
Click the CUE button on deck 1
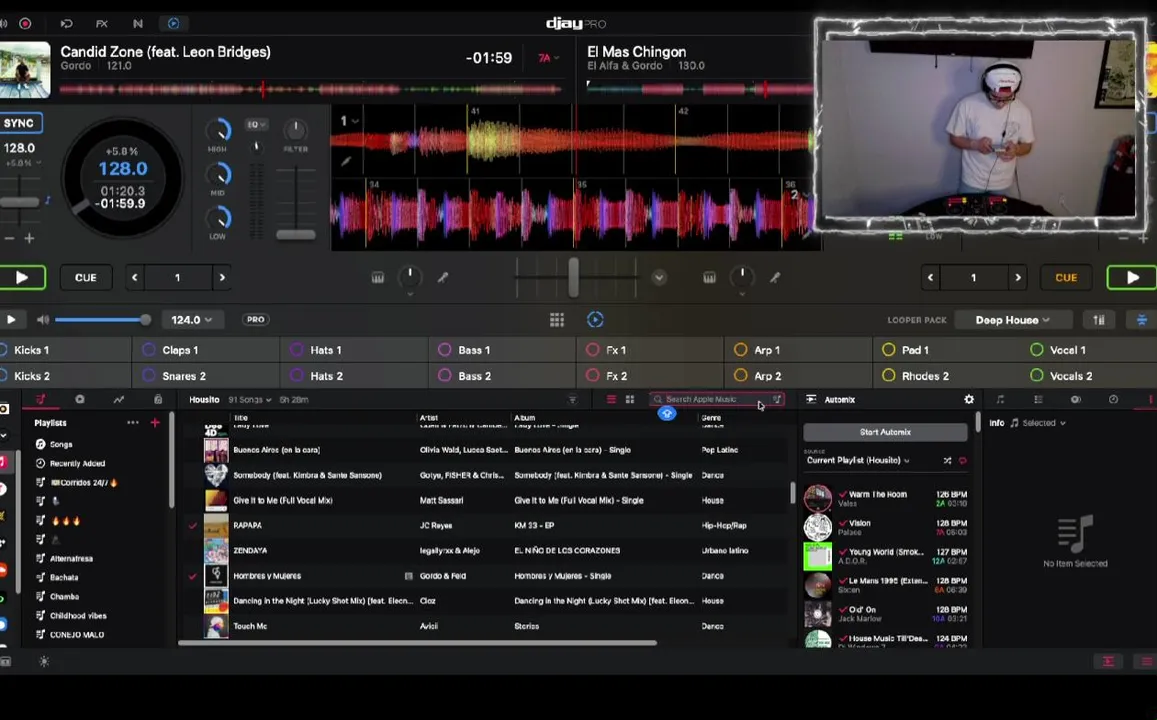[x=86, y=277]
